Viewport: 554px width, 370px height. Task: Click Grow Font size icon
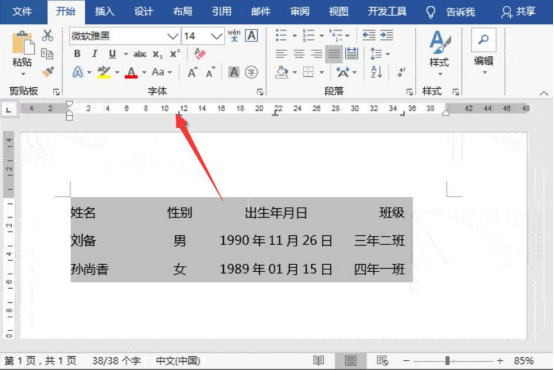[x=193, y=72]
